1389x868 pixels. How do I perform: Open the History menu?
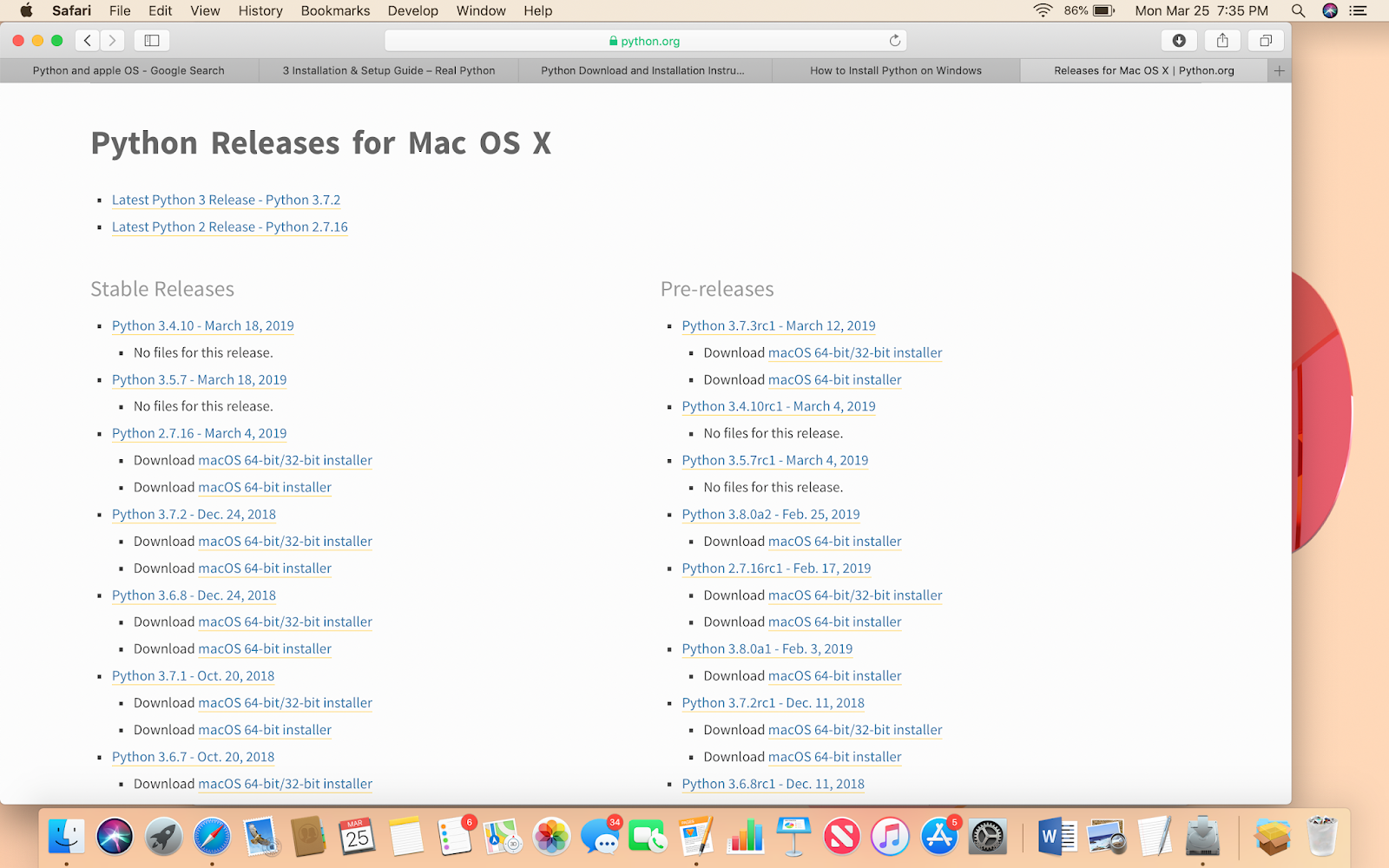tap(260, 10)
